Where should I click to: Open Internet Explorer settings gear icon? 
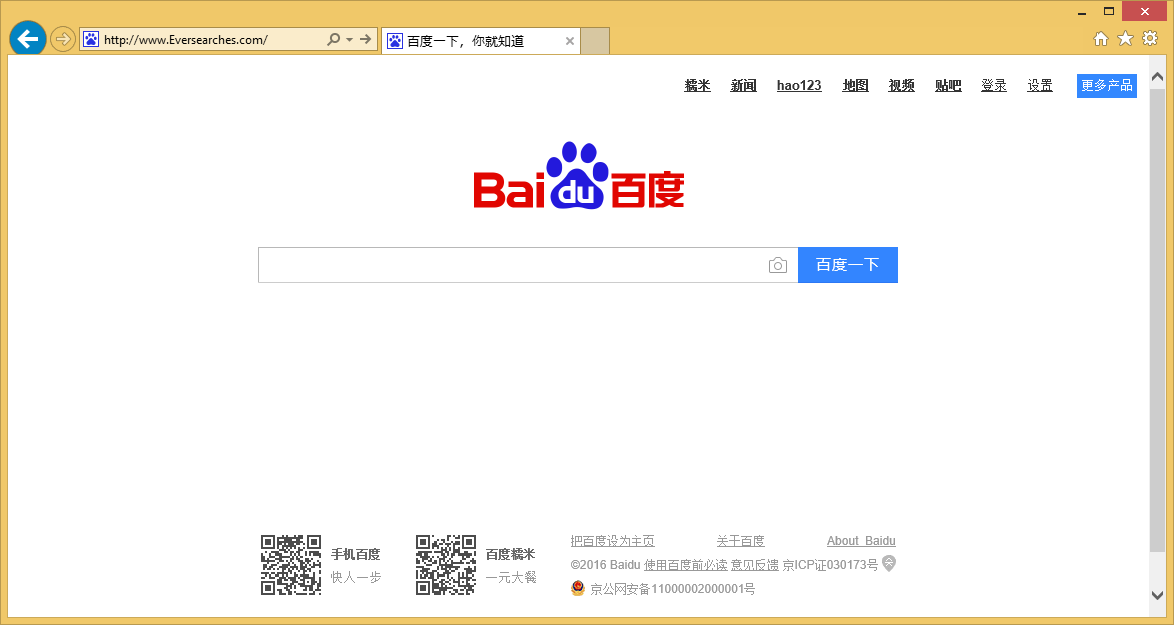1148,38
